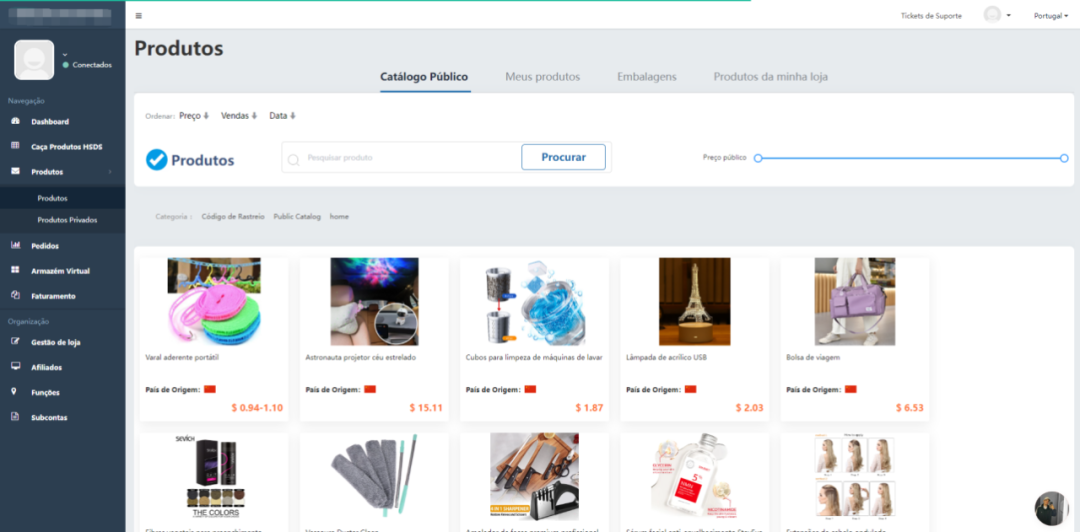The height and width of the screenshot is (532, 1080).
Task: Click the Afiliados monitor icon
Action: pyautogui.click(x=15, y=367)
